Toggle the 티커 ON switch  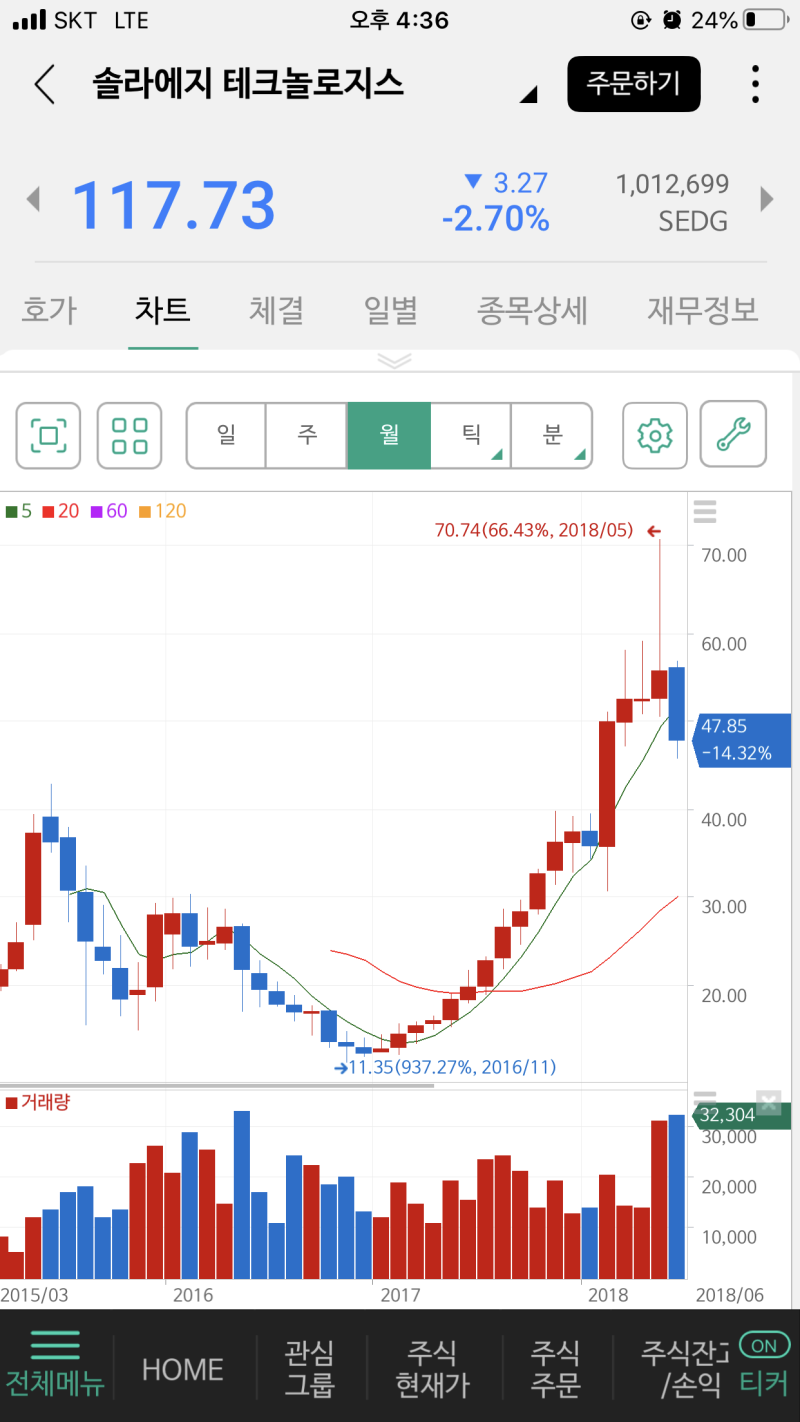(763, 1347)
